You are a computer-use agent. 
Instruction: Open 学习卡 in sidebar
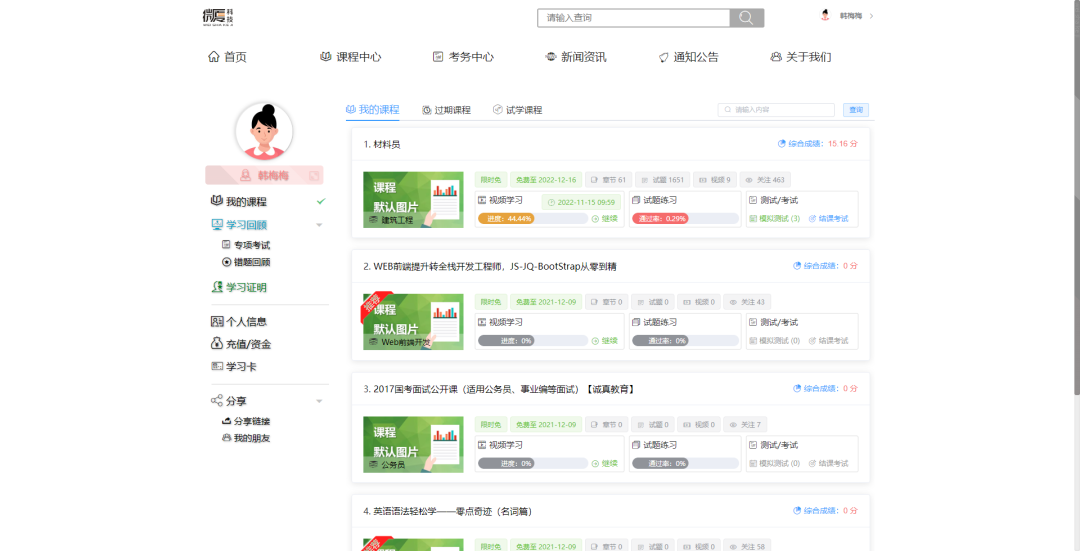(233, 367)
